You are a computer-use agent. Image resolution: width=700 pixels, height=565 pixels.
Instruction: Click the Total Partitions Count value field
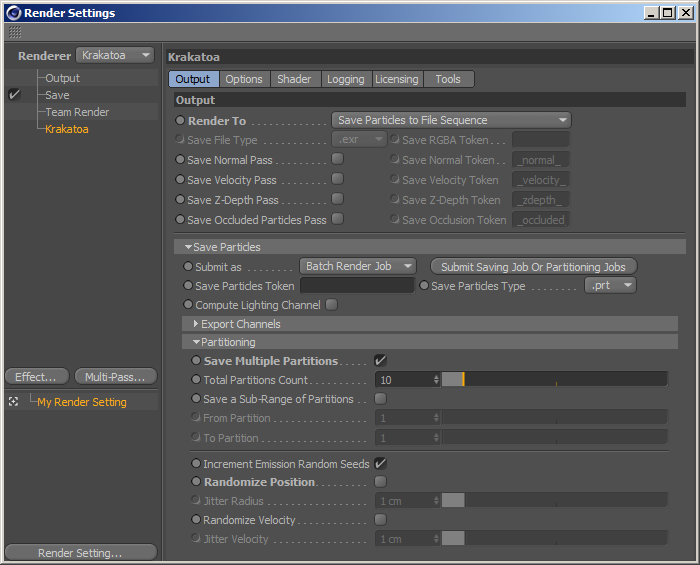point(403,380)
